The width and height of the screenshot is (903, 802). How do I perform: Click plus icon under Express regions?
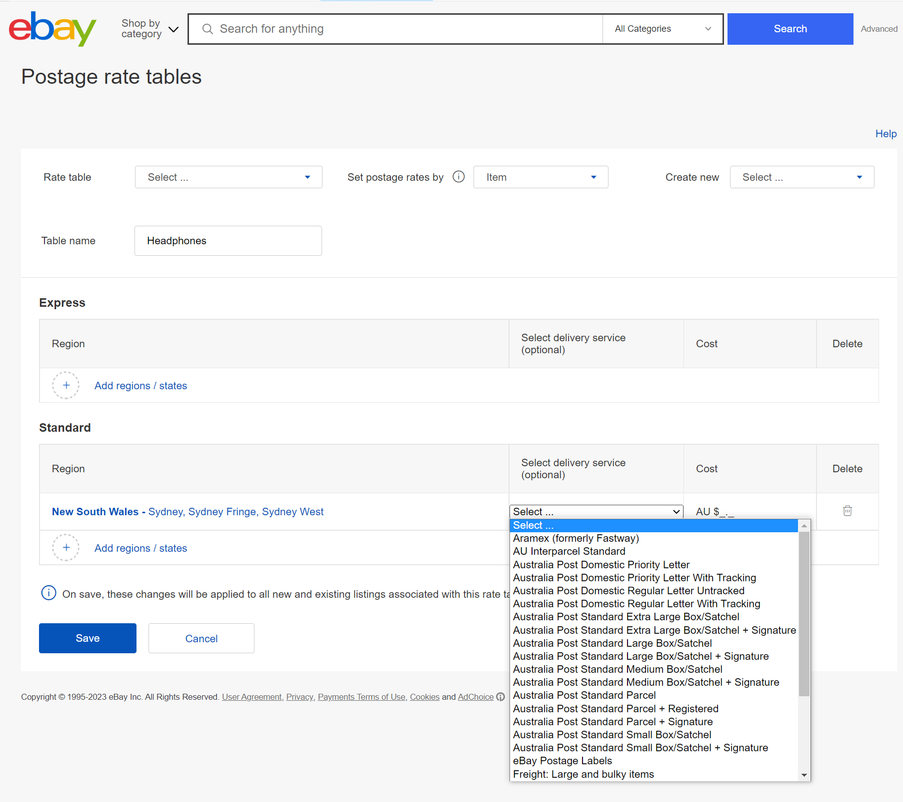[66, 385]
